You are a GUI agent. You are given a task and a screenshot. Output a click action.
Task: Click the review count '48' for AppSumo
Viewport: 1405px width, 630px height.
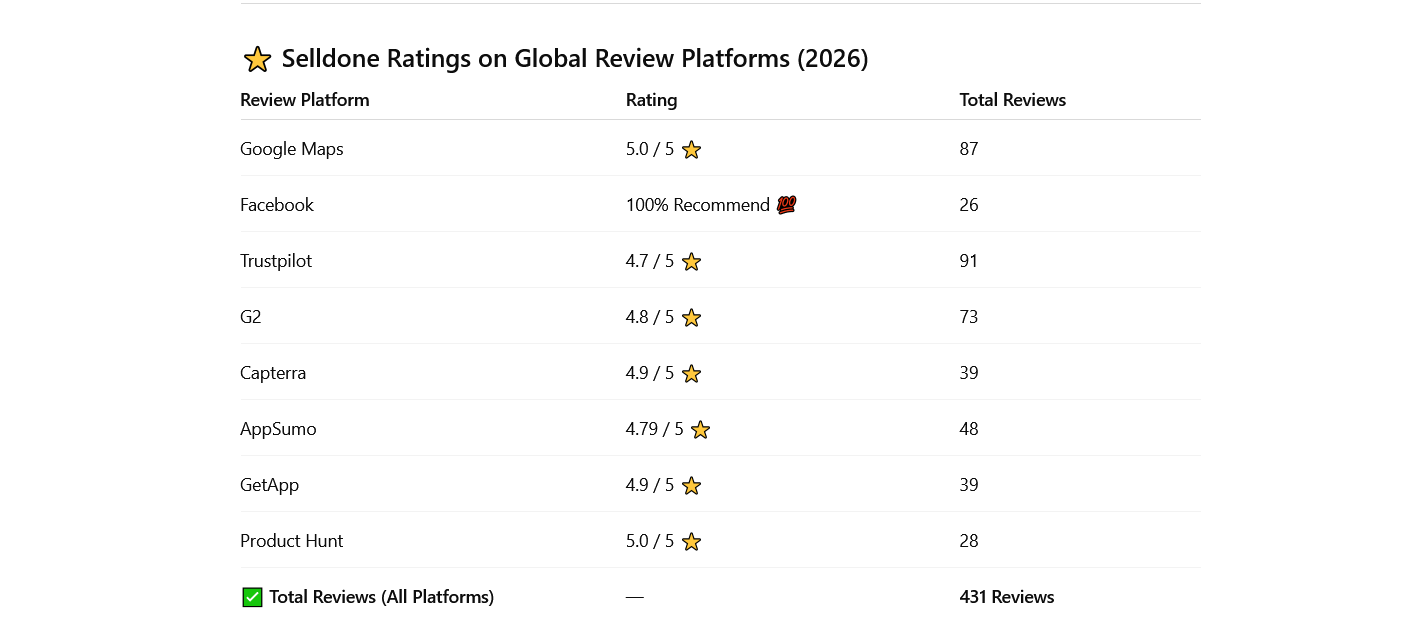969,429
